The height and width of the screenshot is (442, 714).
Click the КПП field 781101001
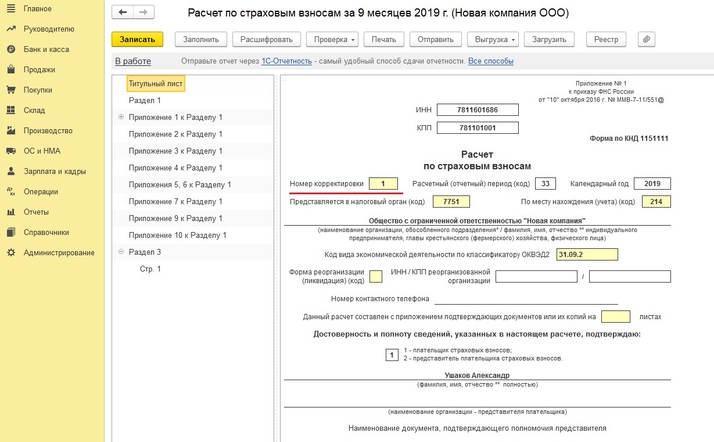coord(478,128)
